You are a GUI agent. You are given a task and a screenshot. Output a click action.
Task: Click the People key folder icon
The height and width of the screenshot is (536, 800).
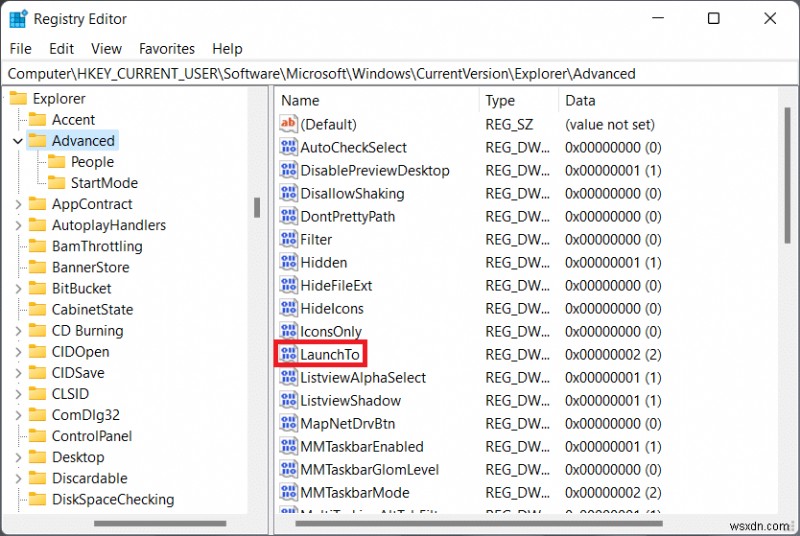pos(56,162)
